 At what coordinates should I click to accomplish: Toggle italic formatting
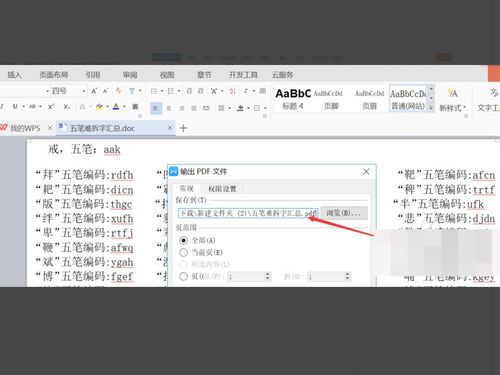point(2,107)
